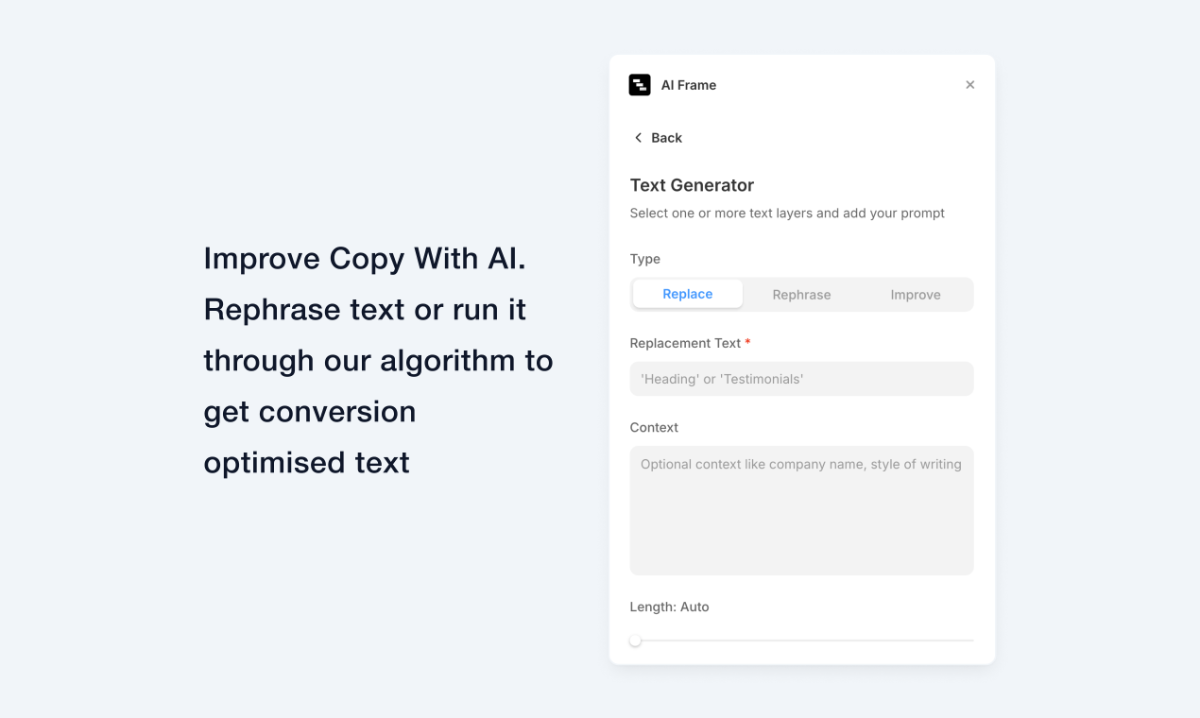Switch to the Rephrase type option
1200x718 pixels.
802,294
